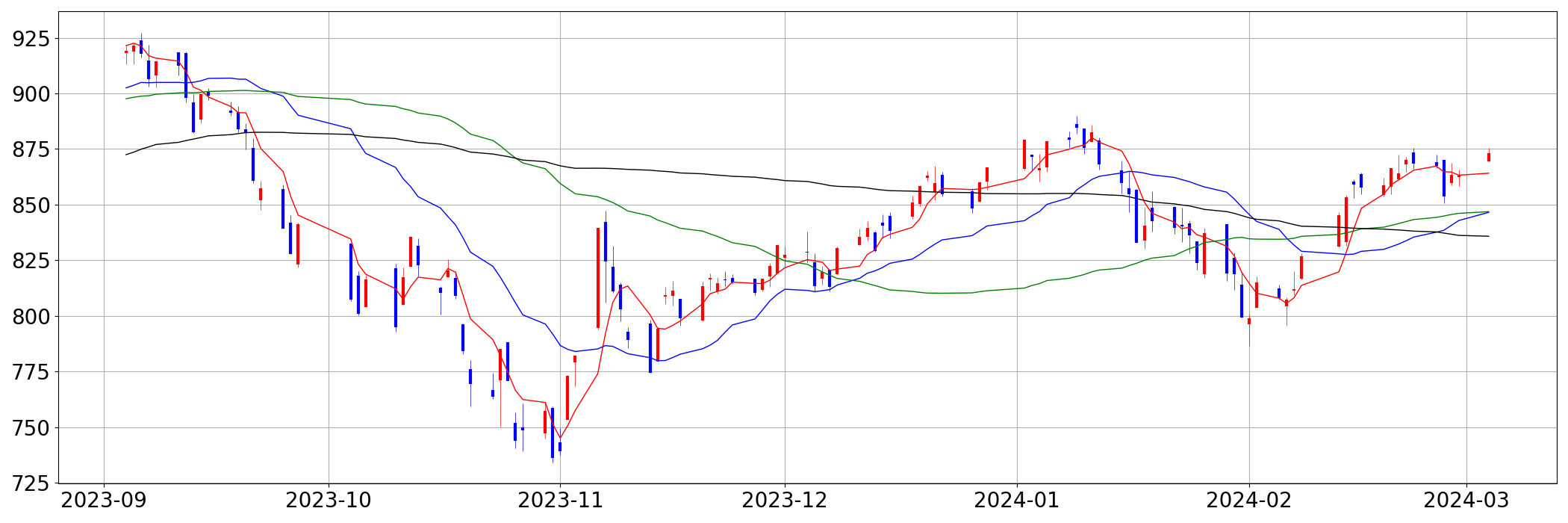Click the 900 y-axis price label
The height and width of the screenshot is (523, 1568).
click(x=31, y=94)
